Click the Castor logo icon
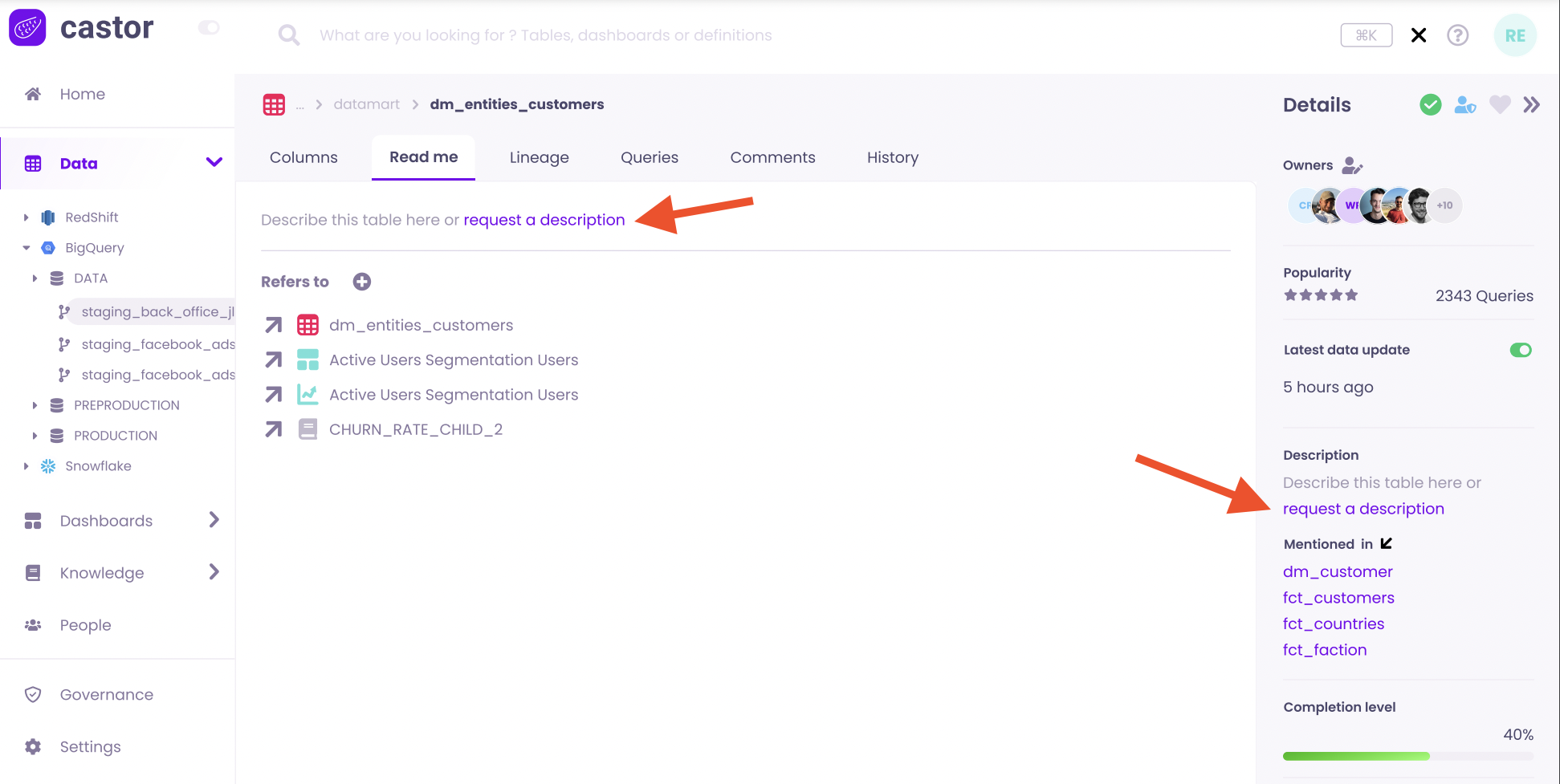 point(27,28)
